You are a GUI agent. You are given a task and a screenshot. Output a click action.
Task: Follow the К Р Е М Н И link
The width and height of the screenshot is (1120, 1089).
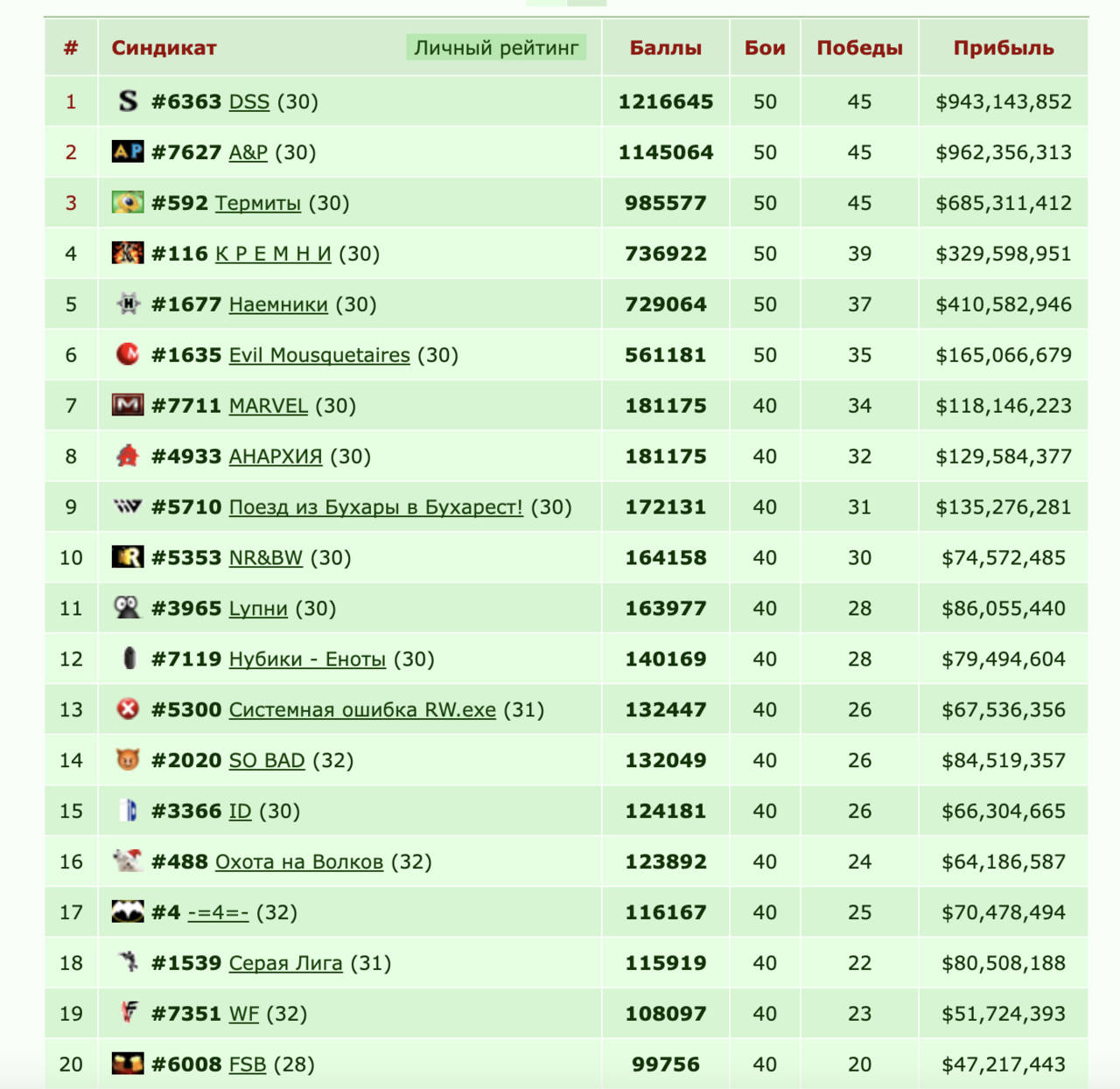point(273,254)
